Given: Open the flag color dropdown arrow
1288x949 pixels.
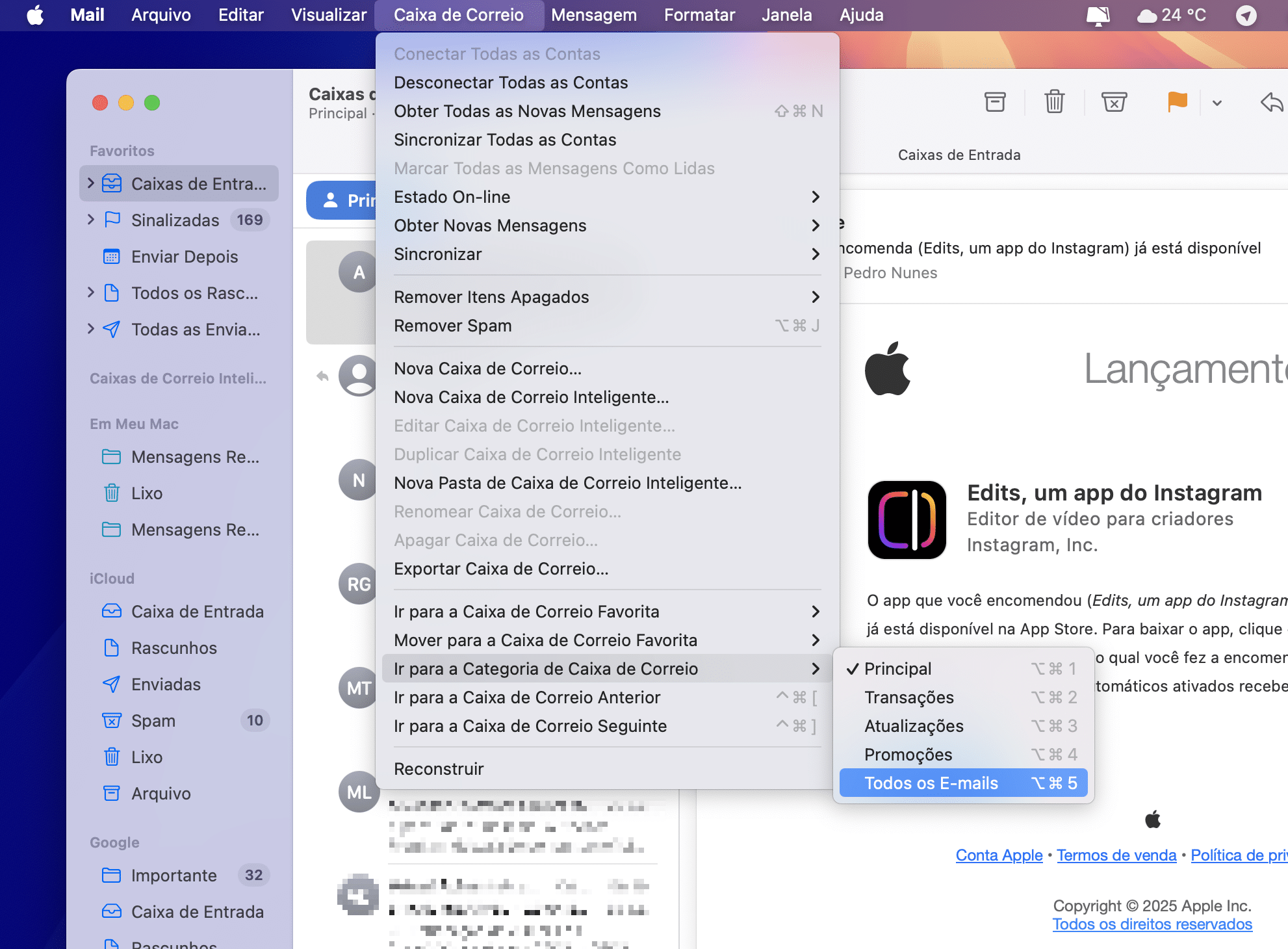Looking at the screenshot, I should point(1217,103).
